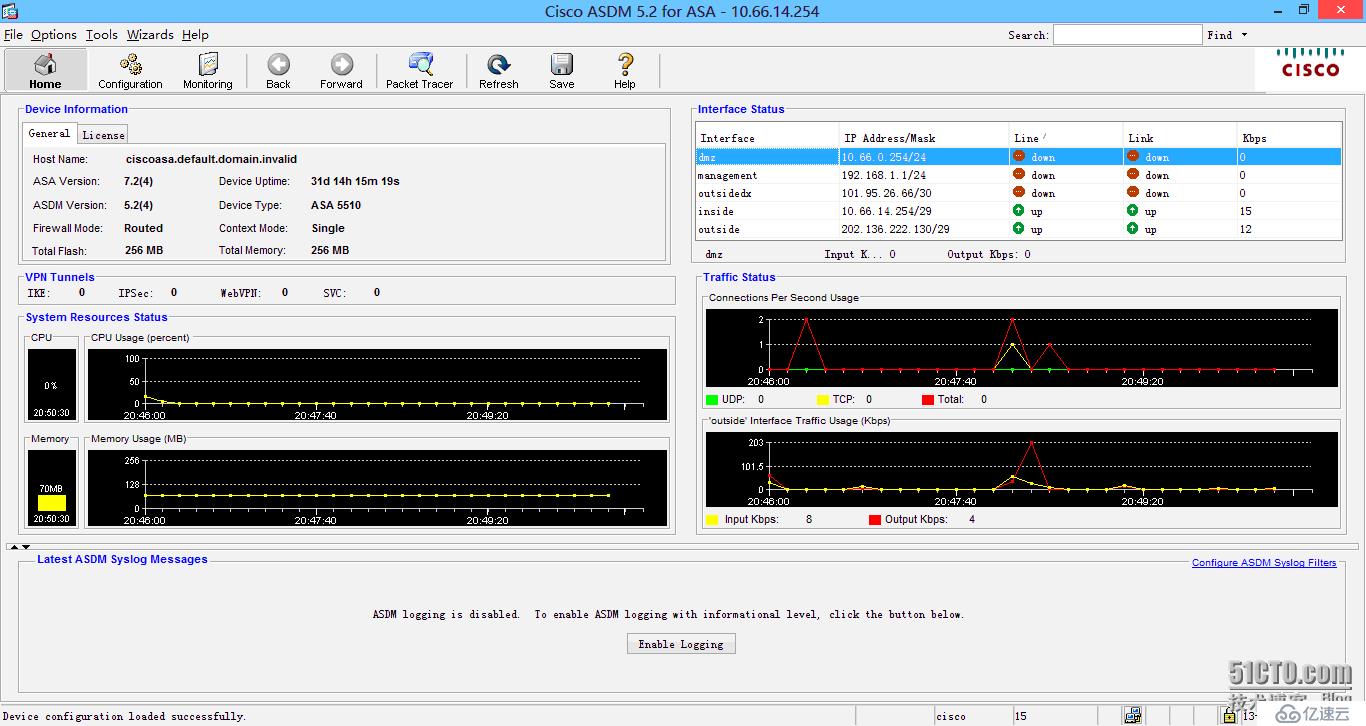Viewport: 1366px width, 726px height.
Task: Click the padlock icon in status bar
Action: [1228, 715]
